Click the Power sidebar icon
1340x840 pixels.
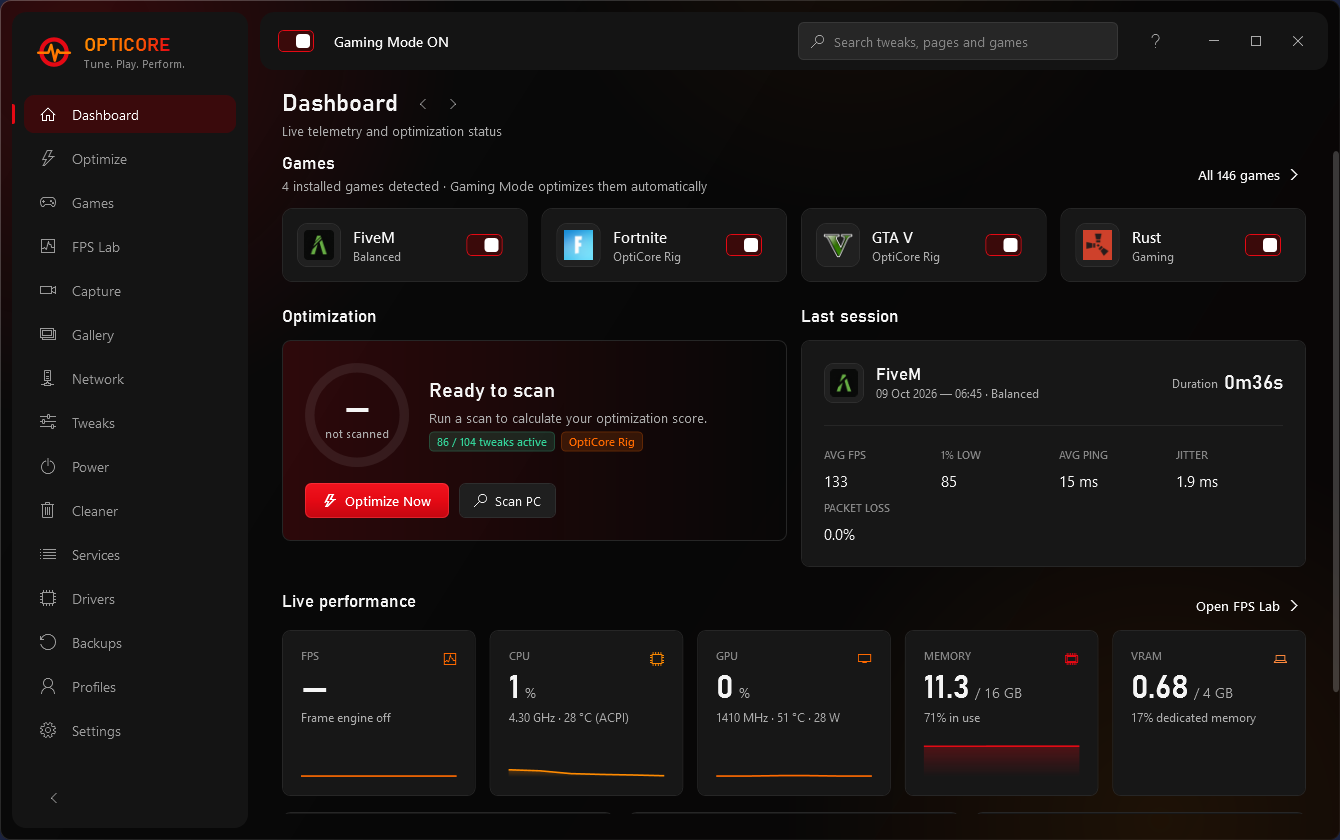point(48,467)
